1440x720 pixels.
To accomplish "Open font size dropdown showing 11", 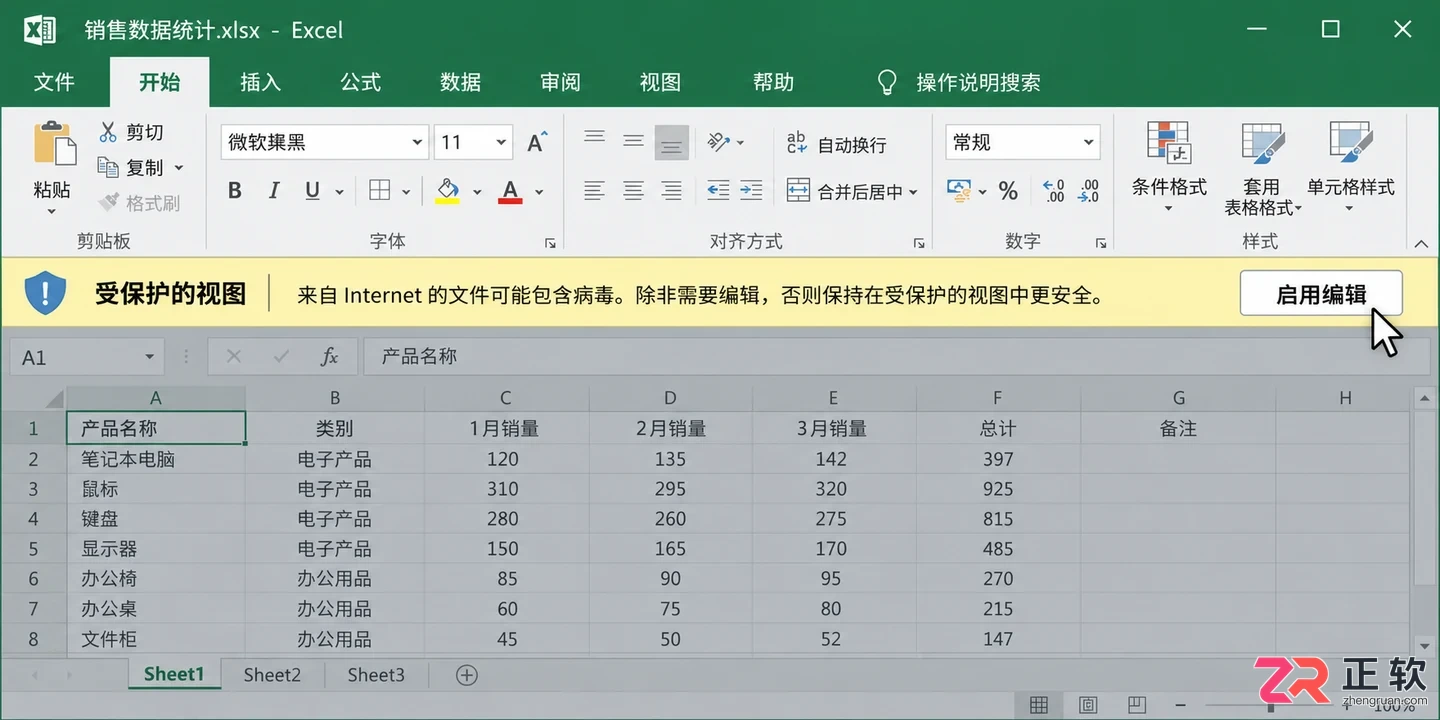I will [501, 142].
